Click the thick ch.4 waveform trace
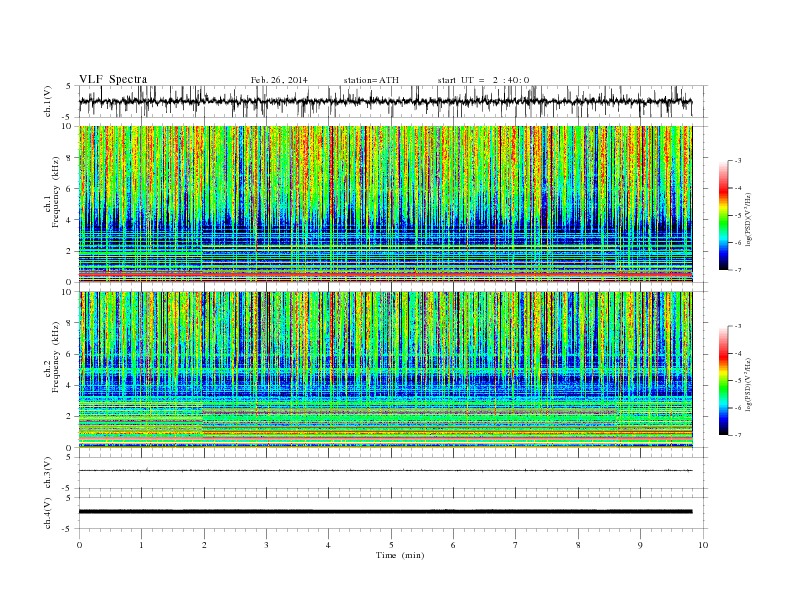Image resolution: width=792 pixels, height=612 pixels. pos(385,512)
